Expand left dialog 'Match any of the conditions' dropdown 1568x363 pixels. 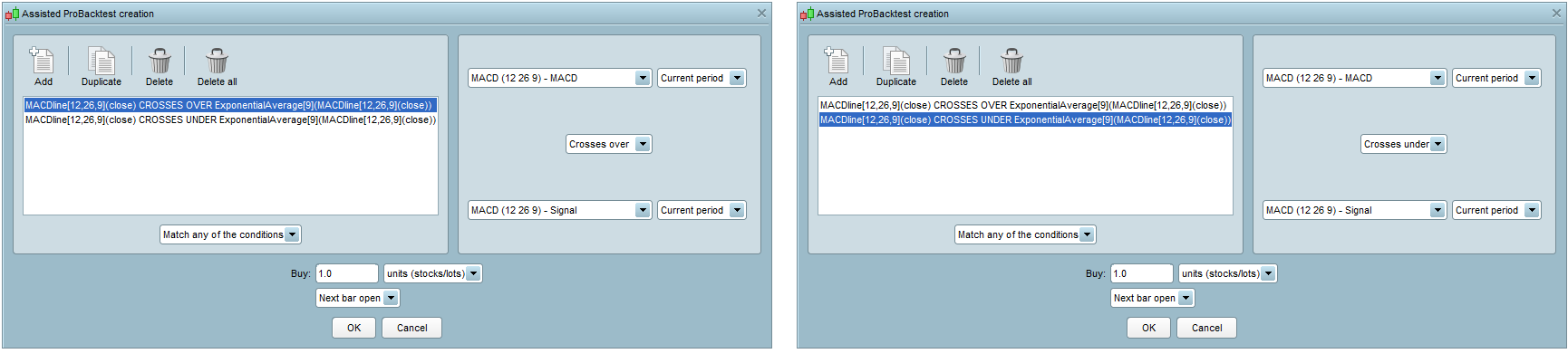point(292,234)
